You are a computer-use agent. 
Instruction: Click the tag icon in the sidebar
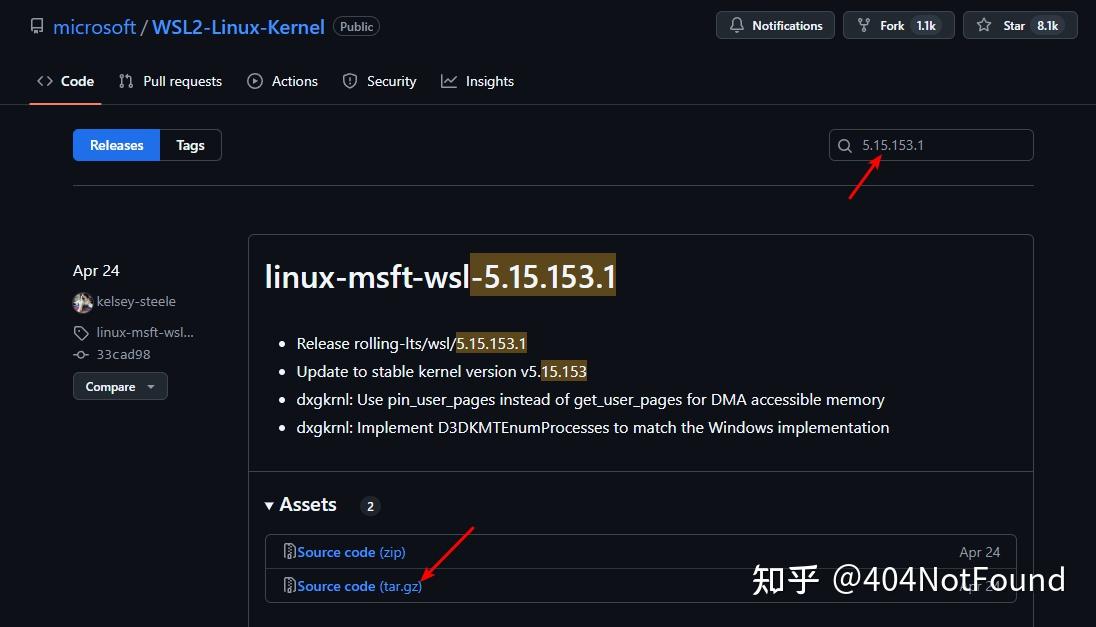[x=81, y=333]
